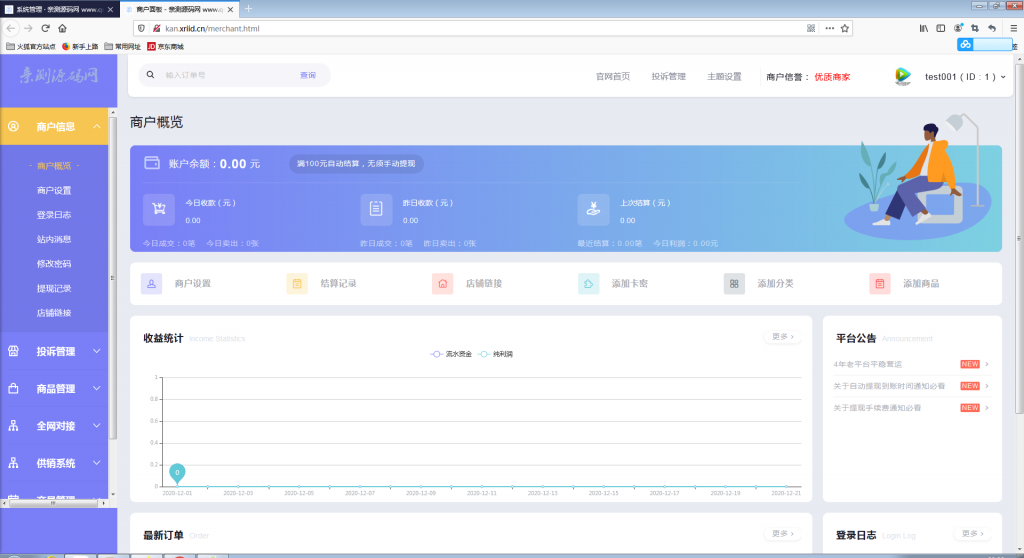The width and height of the screenshot is (1024, 558).
Task: Open the test001 user dropdown
Action: pyautogui.click(x=964, y=76)
